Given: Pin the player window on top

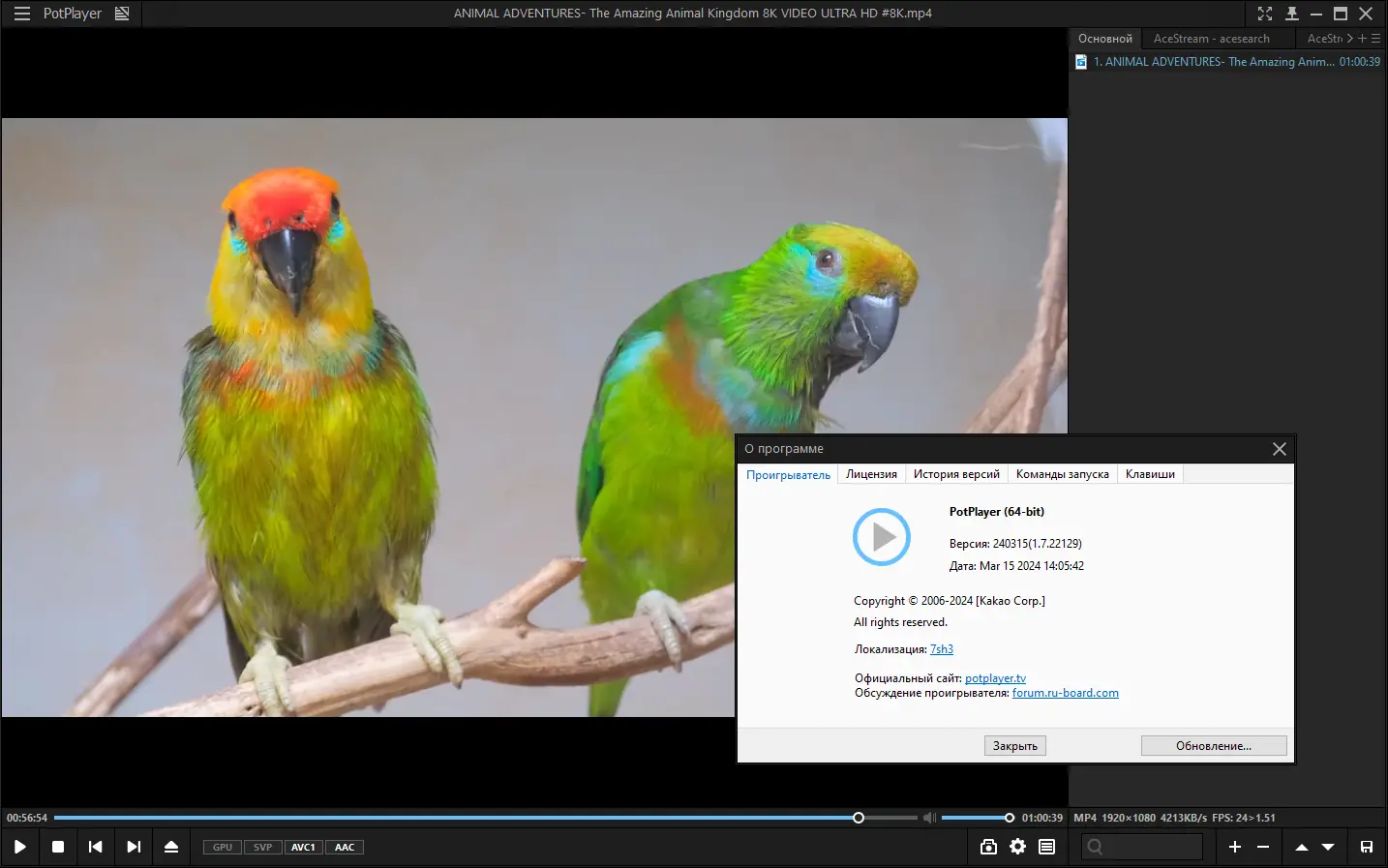Looking at the screenshot, I should (x=1291, y=14).
